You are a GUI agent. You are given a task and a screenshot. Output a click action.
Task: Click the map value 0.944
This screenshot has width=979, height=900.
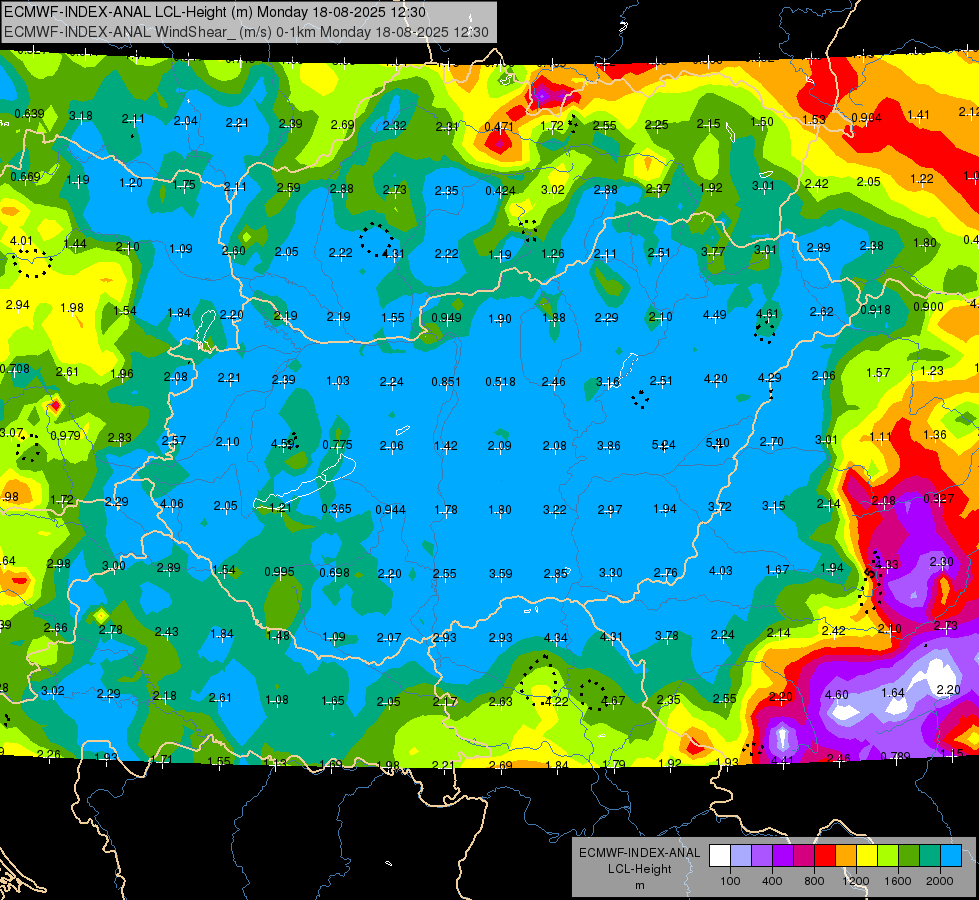390,510
